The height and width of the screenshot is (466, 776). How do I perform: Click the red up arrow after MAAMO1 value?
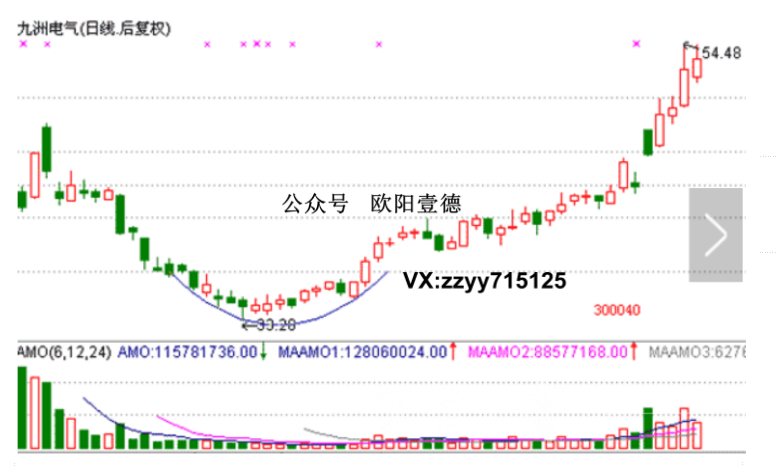(452, 352)
